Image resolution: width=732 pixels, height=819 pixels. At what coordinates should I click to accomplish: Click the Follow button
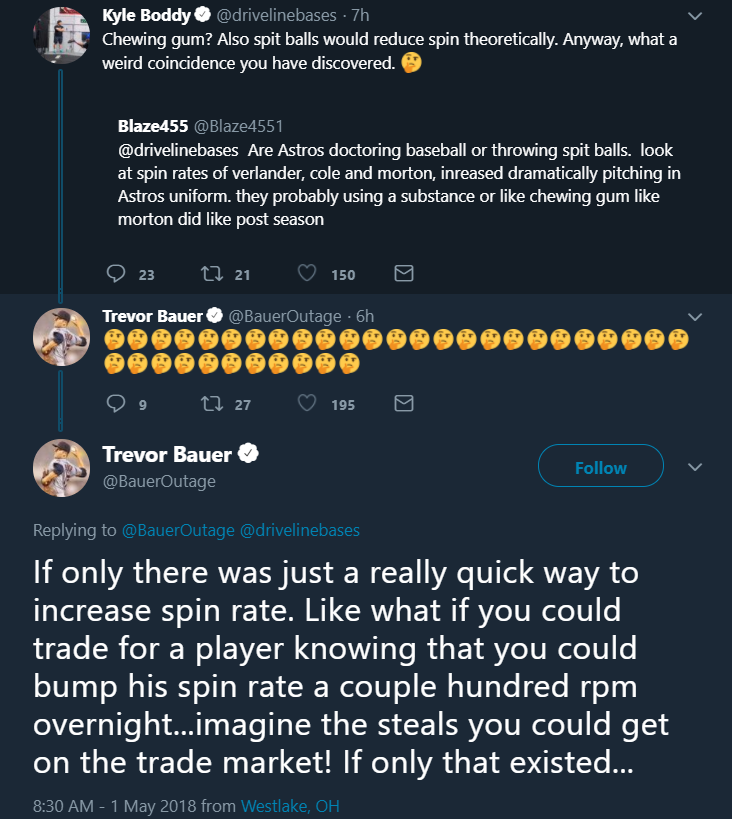pyautogui.click(x=600, y=465)
